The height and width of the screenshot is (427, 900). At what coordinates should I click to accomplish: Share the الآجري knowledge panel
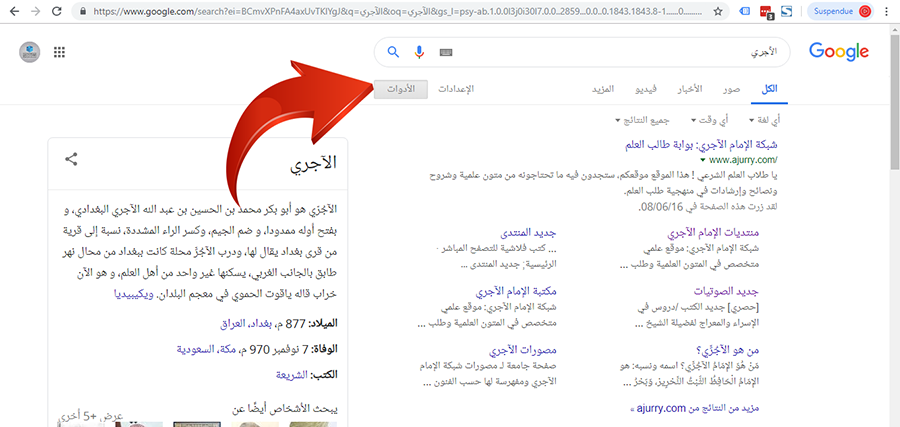(x=71, y=159)
